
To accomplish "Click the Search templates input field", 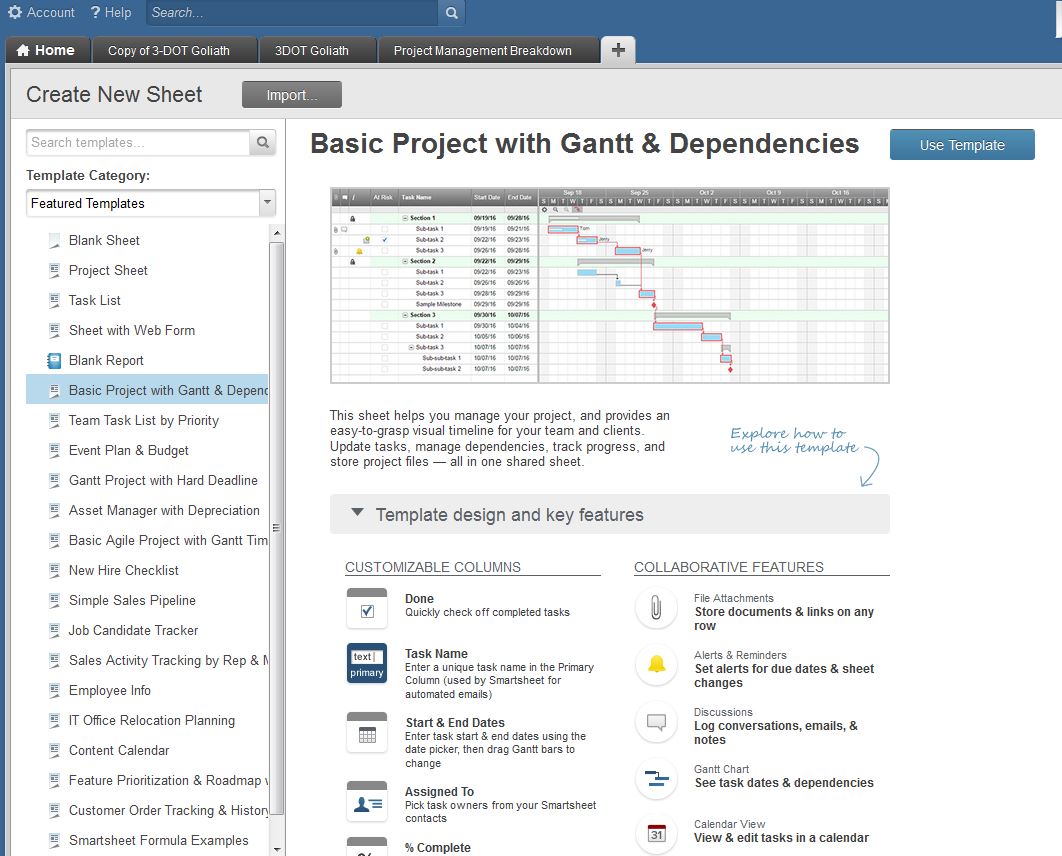I will click(138, 142).
